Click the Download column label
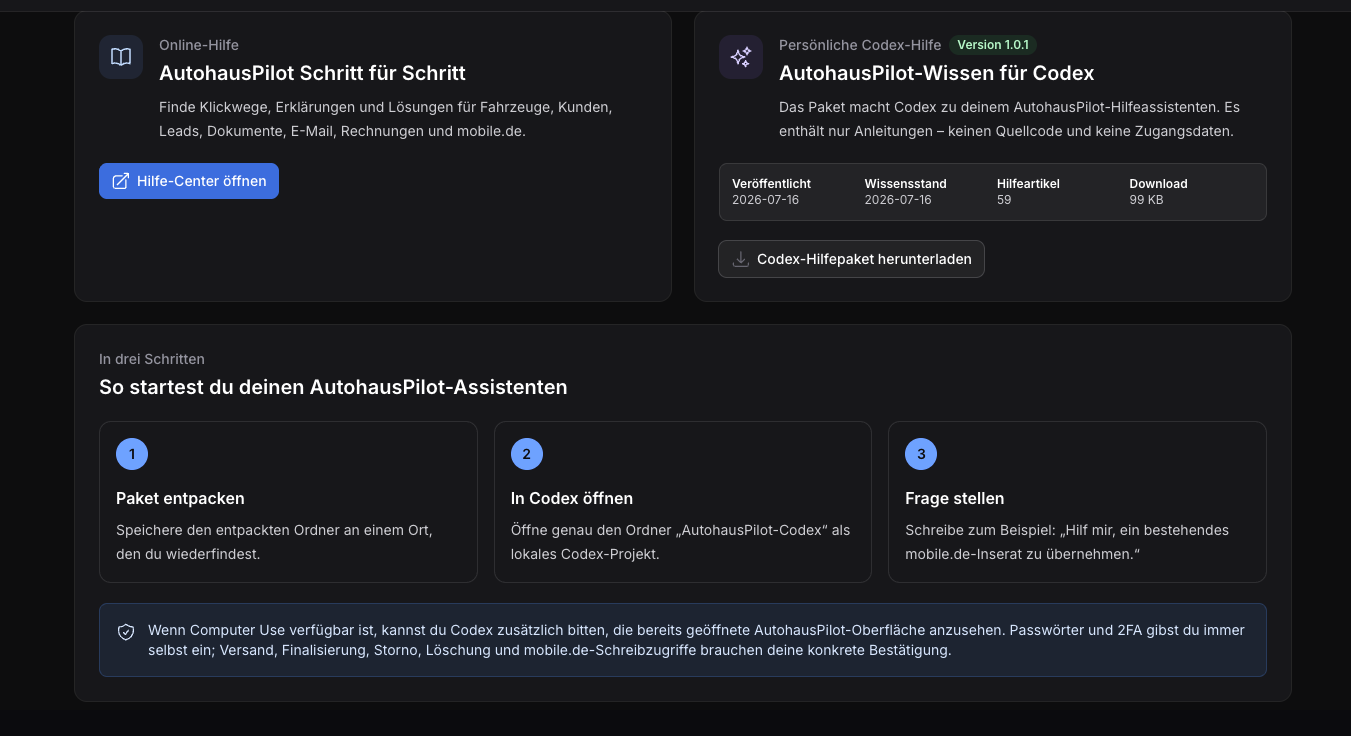 coord(1158,184)
